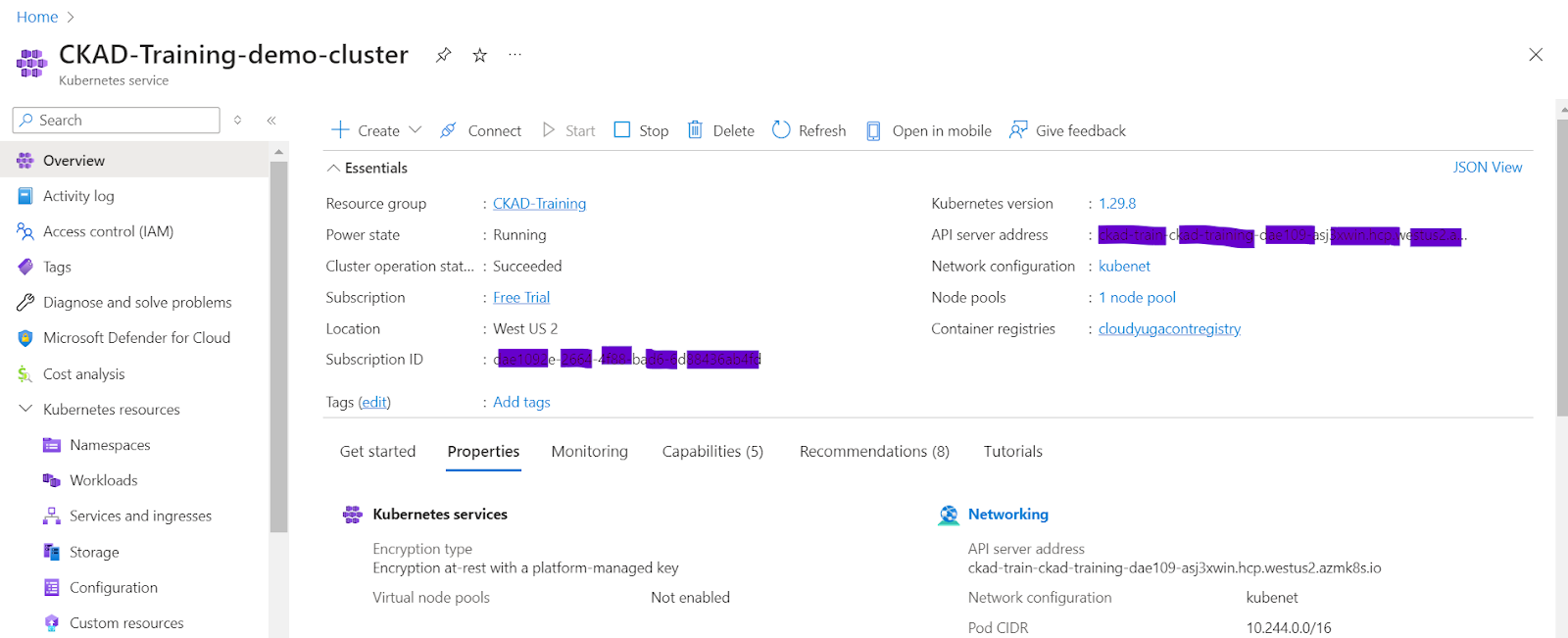Select the 'Not enabled' virtual node pools value
This screenshot has width=1568, height=638.
click(x=690, y=597)
